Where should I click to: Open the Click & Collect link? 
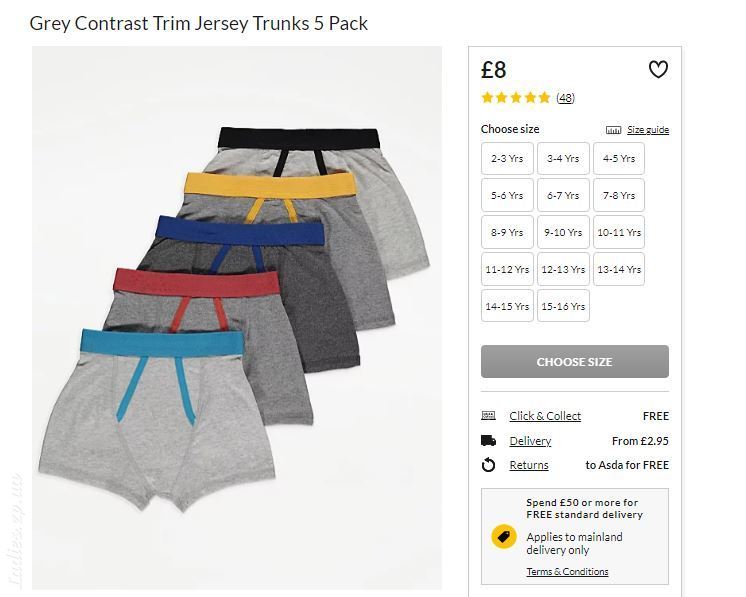545,416
